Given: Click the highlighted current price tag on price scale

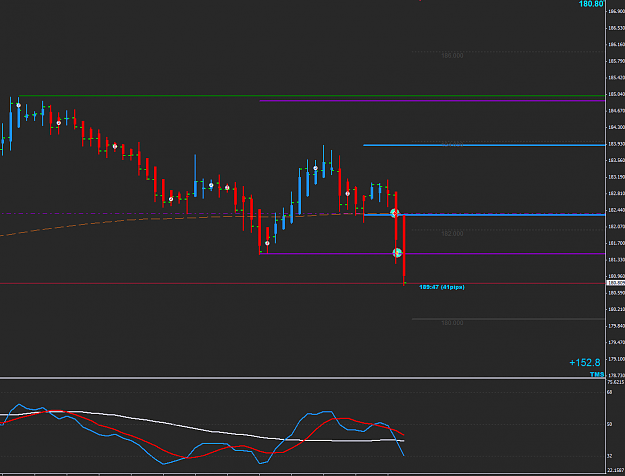Looking at the screenshot, I should pyautogui.click(x=615, y=283).
